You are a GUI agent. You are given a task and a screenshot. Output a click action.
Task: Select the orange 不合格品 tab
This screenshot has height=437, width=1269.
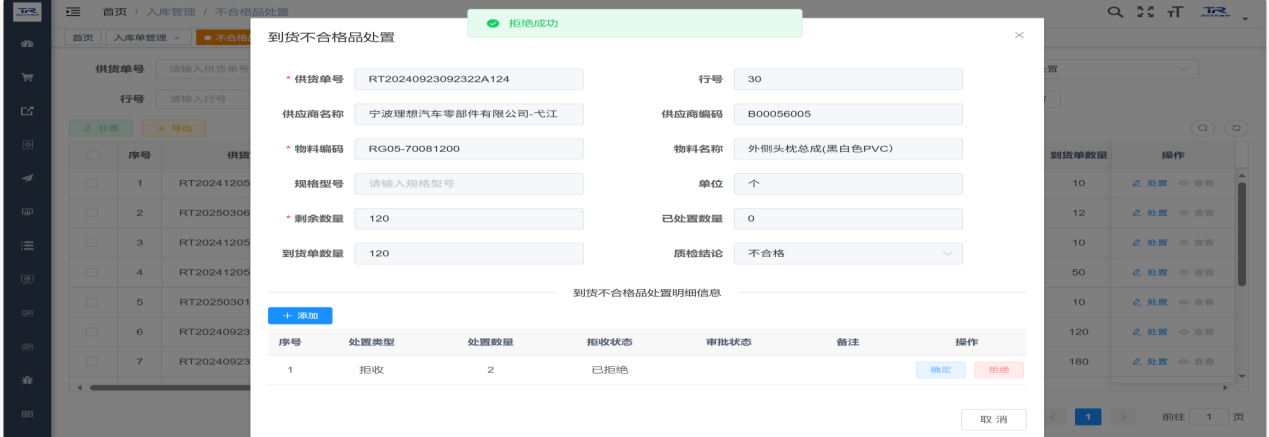(223, 37)
